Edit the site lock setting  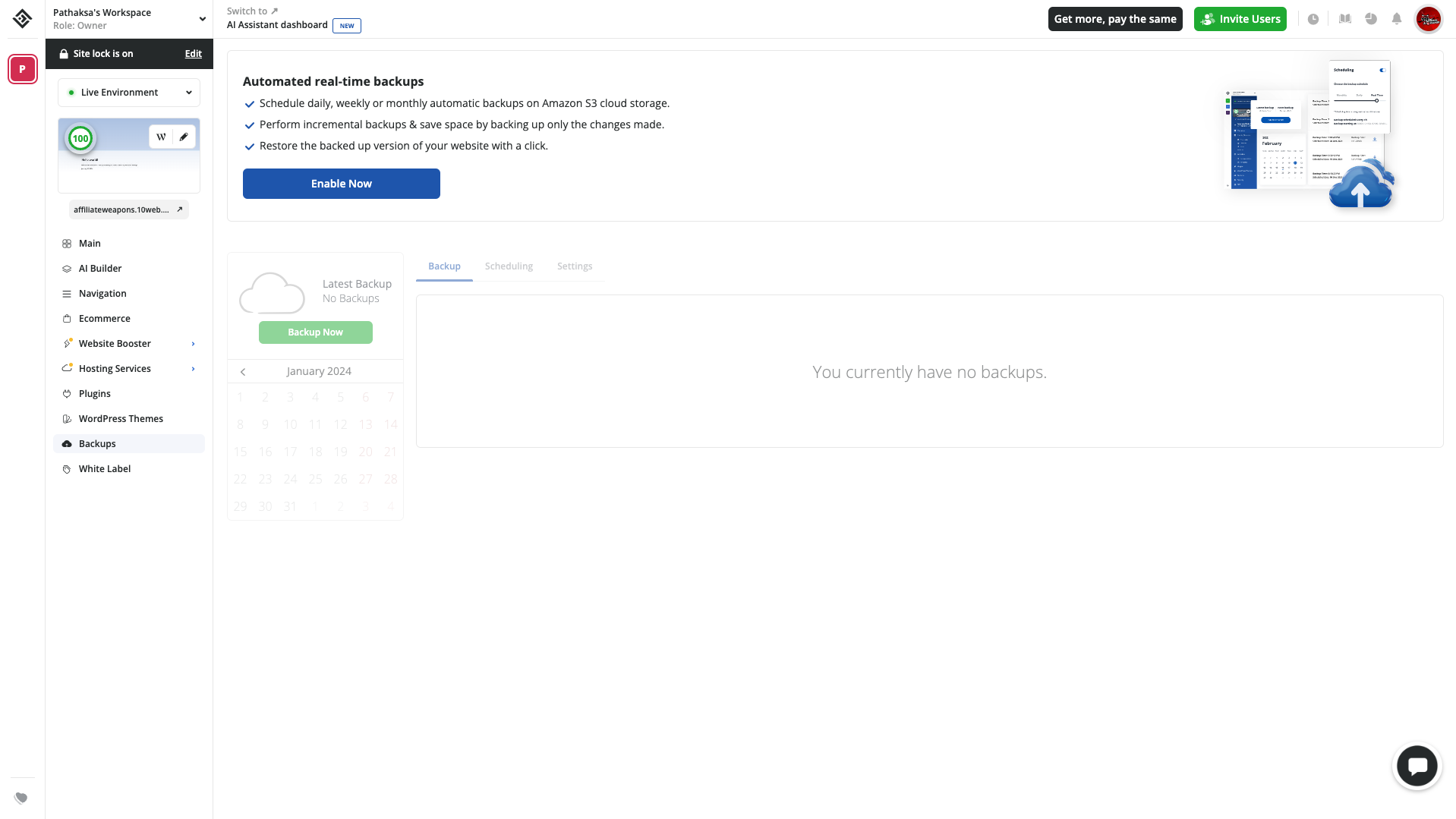pyautogui.click(x=193, y=54)
